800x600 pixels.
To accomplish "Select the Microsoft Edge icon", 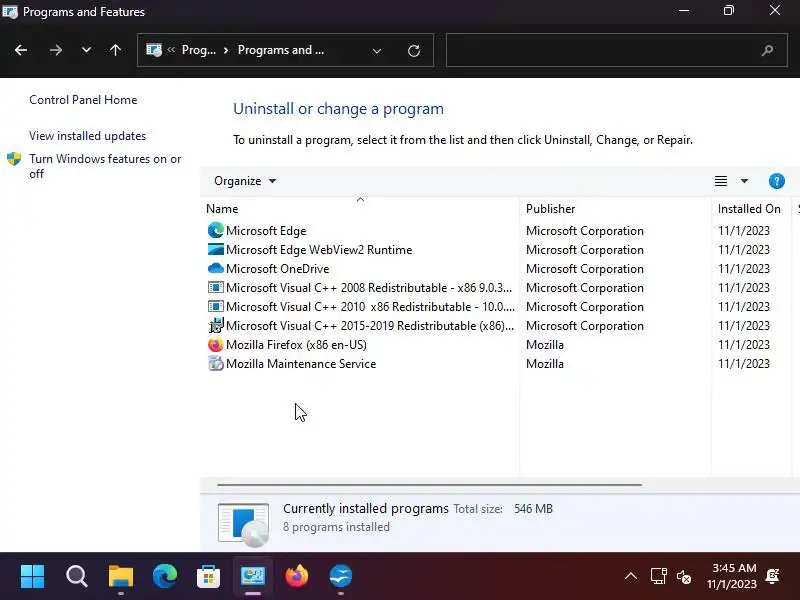I will click(x=216, y=231).
